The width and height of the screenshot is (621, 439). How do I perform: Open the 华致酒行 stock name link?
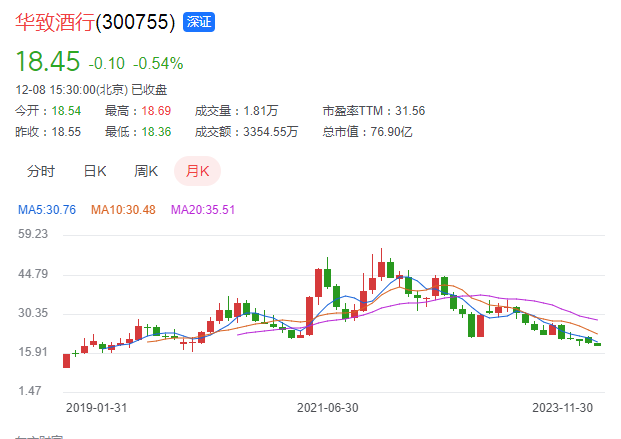tap(55, 22)
